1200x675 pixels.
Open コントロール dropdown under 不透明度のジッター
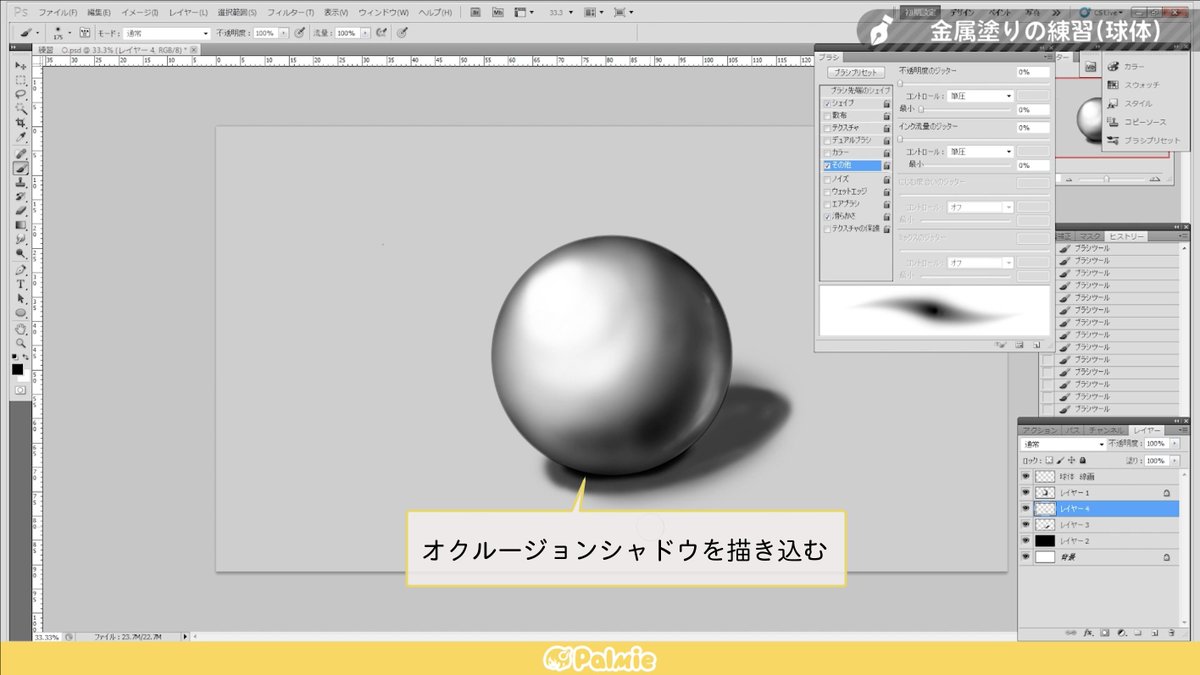pyautogui.click(x=980, y=96)
